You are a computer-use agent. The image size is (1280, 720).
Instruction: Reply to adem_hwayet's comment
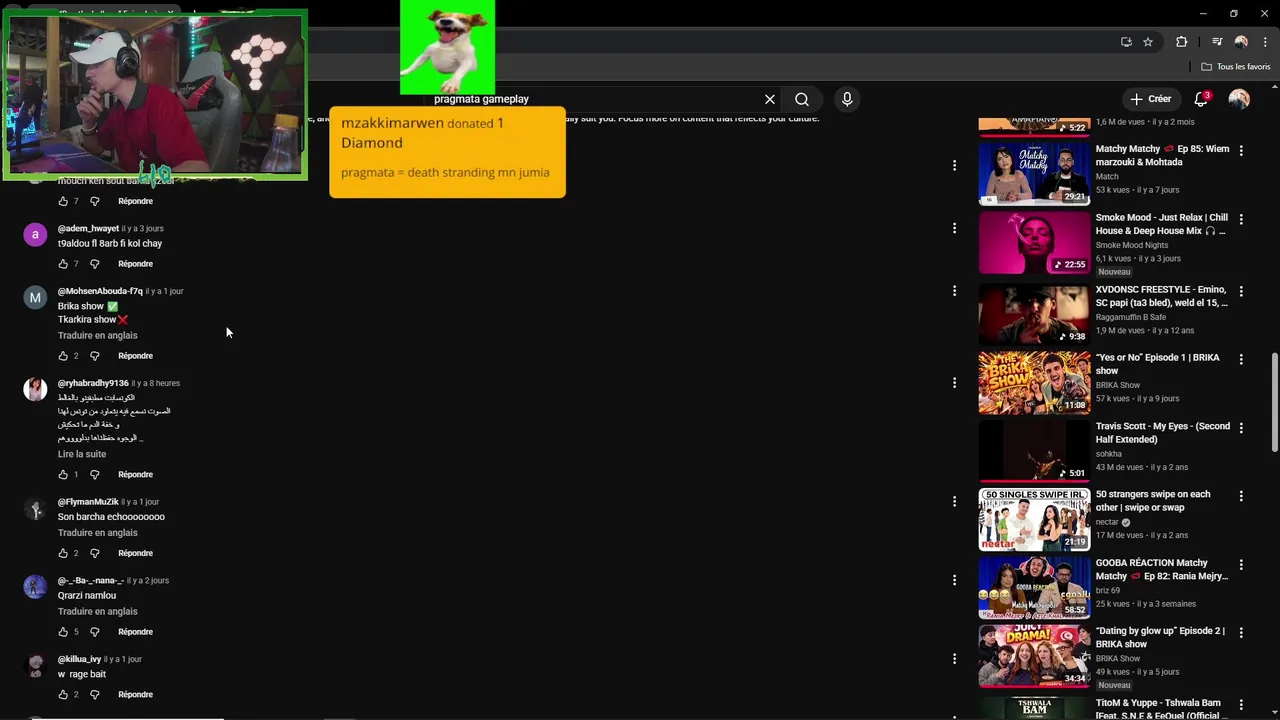pos(135,264)
